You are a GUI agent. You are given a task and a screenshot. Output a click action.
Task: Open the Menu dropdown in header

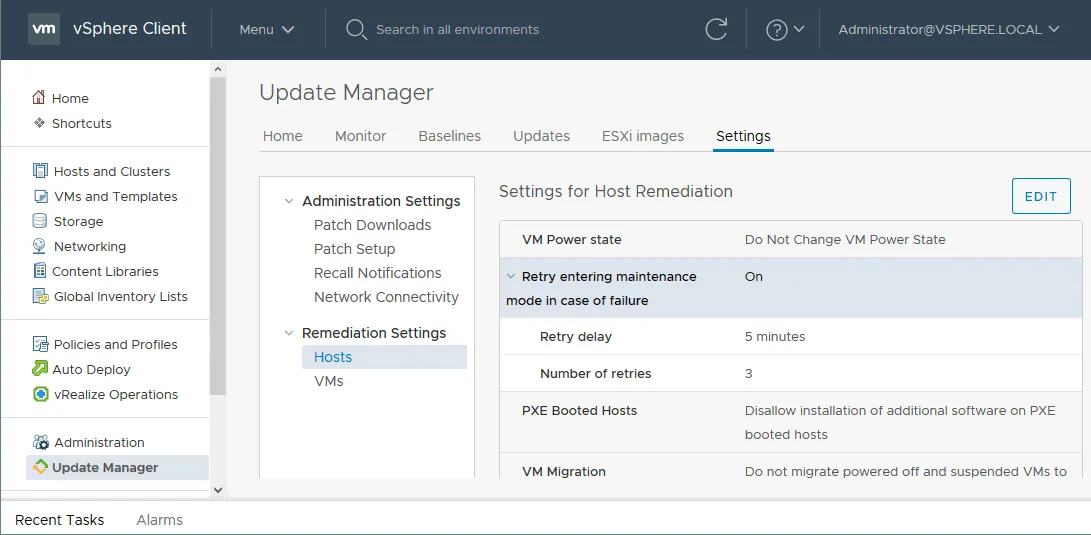click(267, 30)
